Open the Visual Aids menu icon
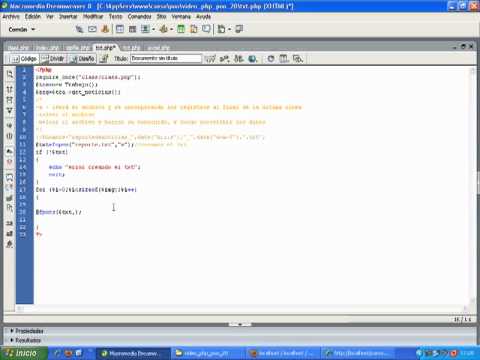Image resolution: width=480 pixels, height=360 pixels. pyautogui.click(x=298, y=59)
